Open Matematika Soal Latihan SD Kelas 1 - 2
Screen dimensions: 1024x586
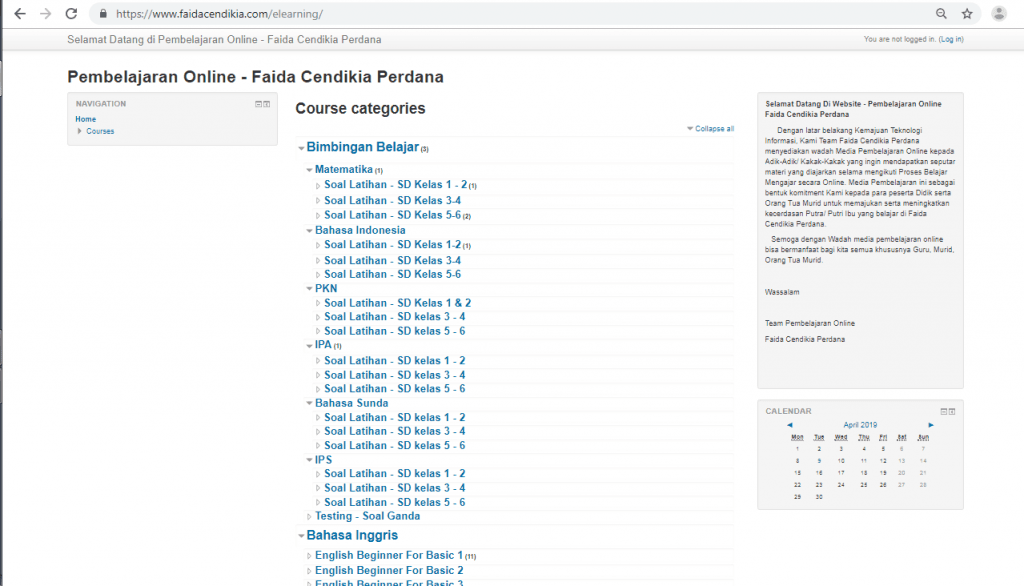(396, 185)
